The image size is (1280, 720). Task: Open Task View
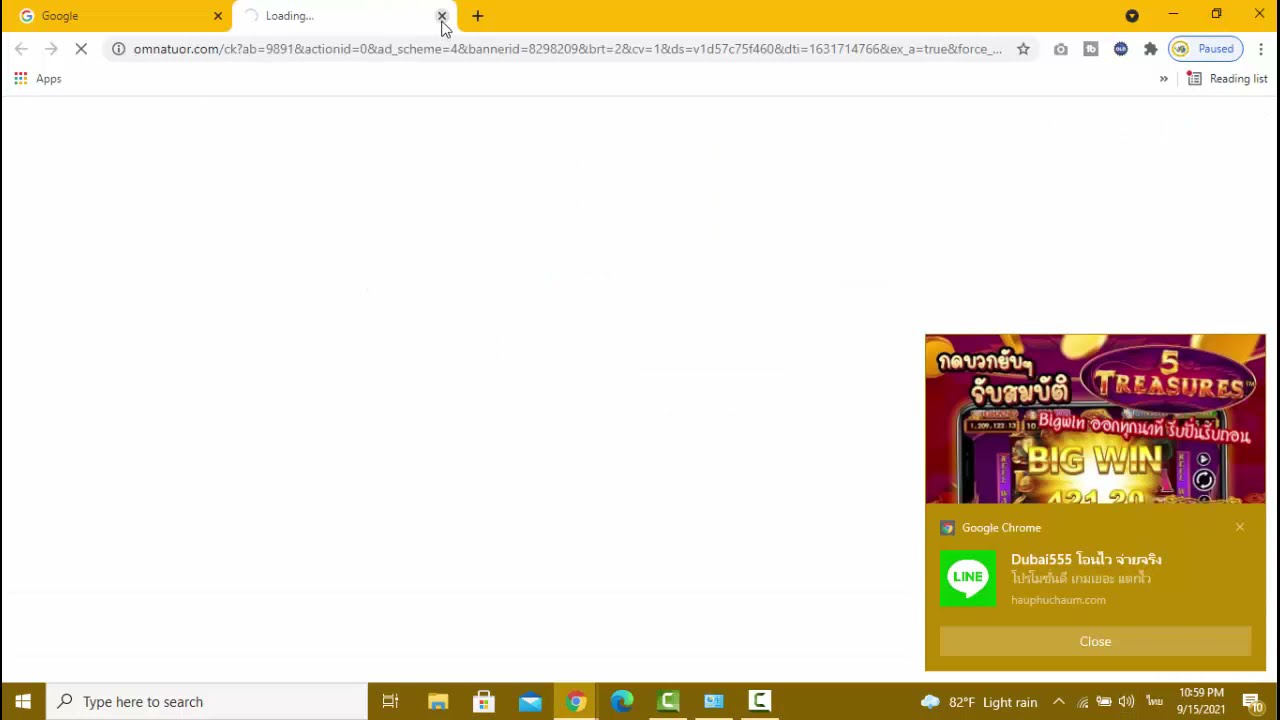(x=391, y=702)
